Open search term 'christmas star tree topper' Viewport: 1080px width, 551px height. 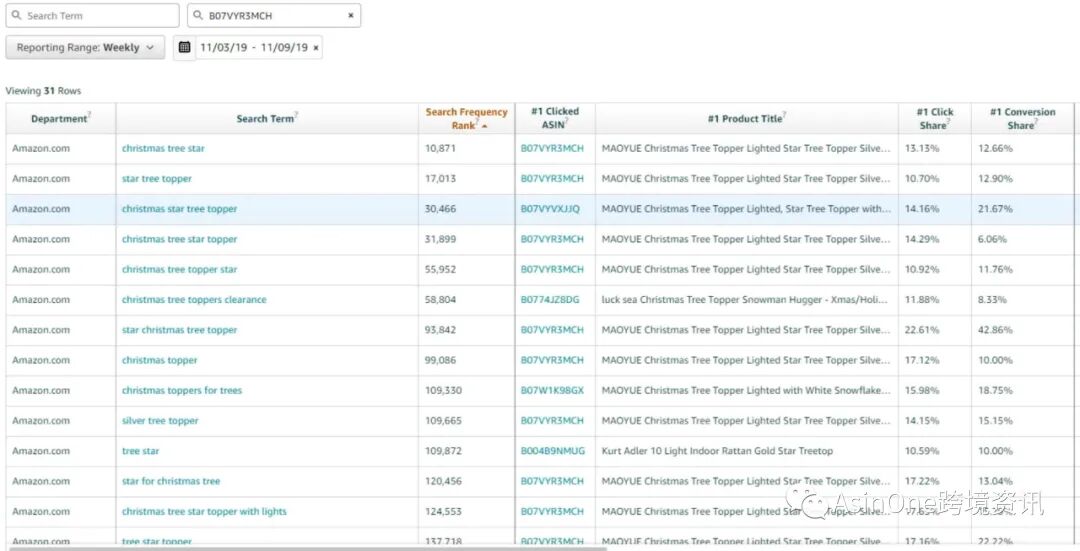coord(180,209)
